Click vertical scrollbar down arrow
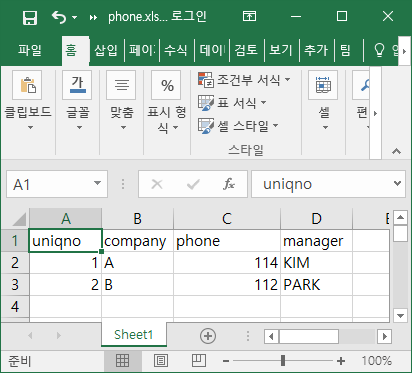Image resolution: width=412 pixels, height=373 pixels. [x=400, y=315]
